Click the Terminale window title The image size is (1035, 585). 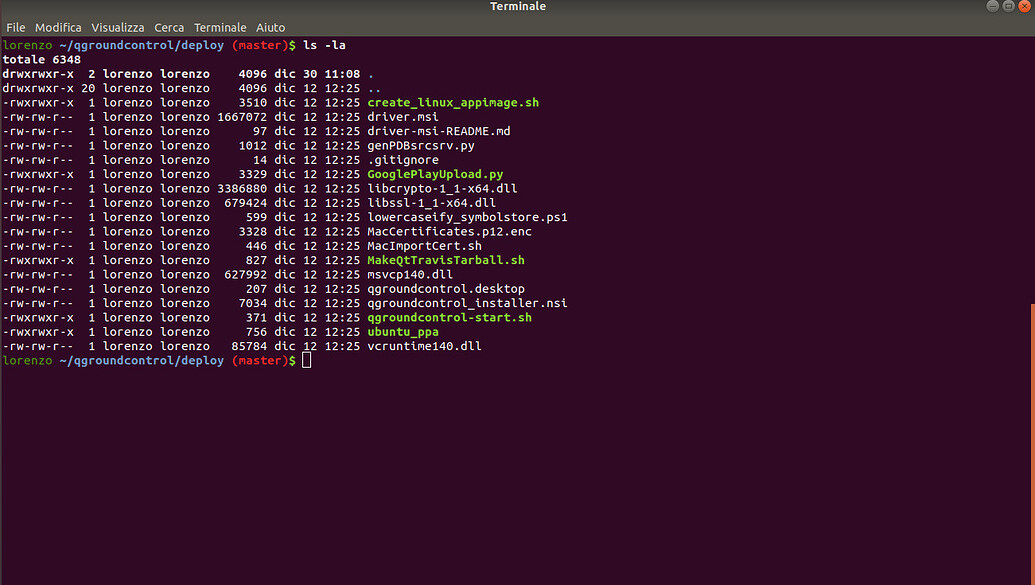[x=517, y=7]
